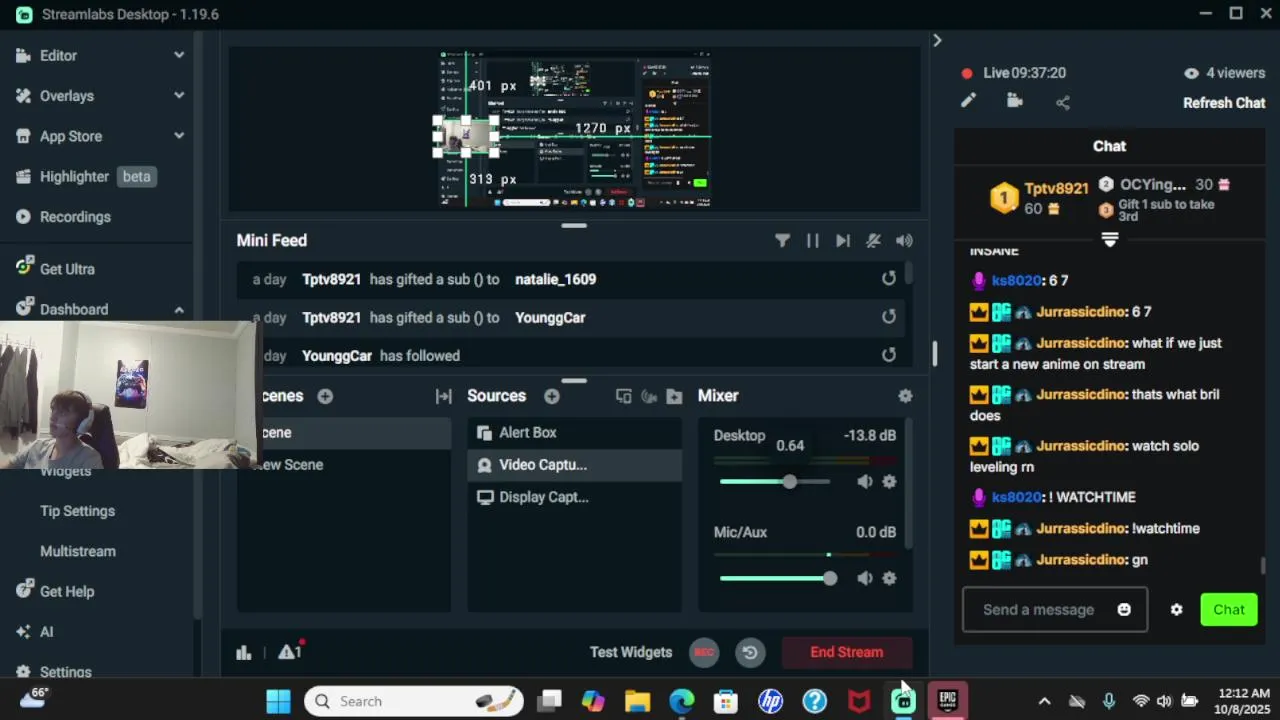Viewport: 1280px width, 720px height.
Task: Open the chat emoji picker
Action: pos(1124,610)
